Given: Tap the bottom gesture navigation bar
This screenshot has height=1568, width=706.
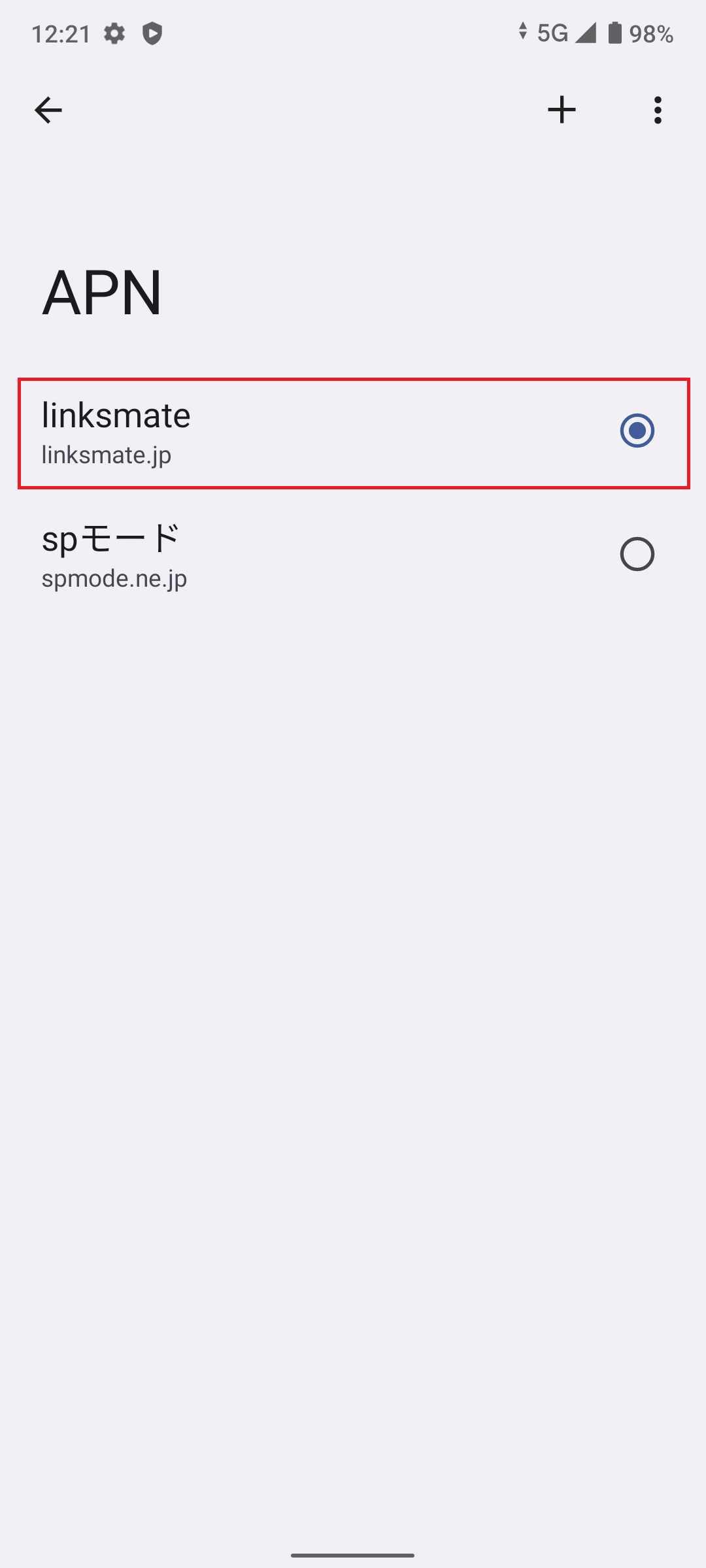Looking at the screenshot, I should [x=353, y=1555].
